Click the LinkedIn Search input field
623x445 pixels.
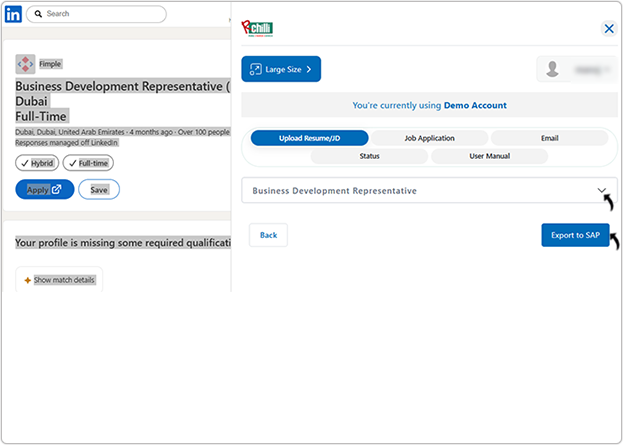100,14
